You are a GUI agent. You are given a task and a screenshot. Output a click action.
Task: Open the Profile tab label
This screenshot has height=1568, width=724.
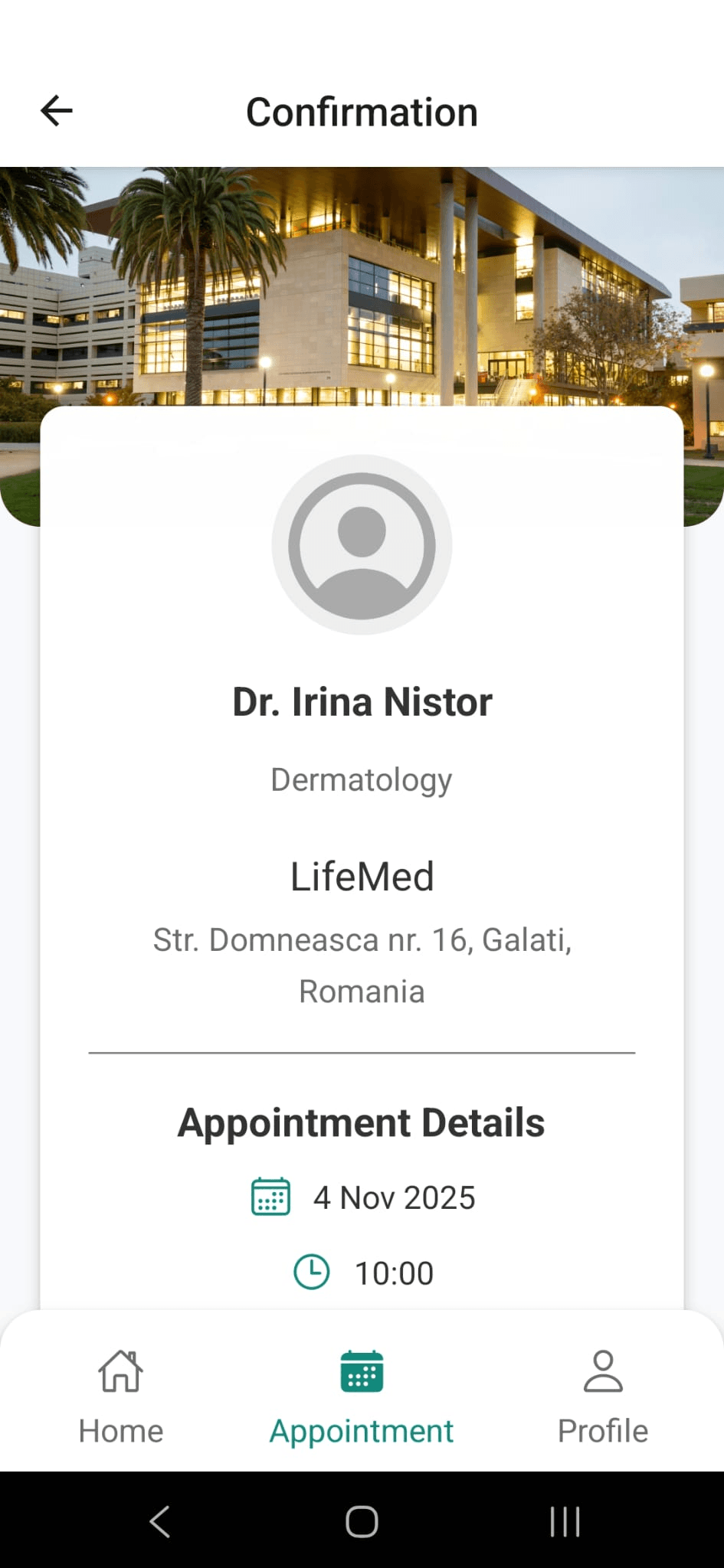point(603,1431)
